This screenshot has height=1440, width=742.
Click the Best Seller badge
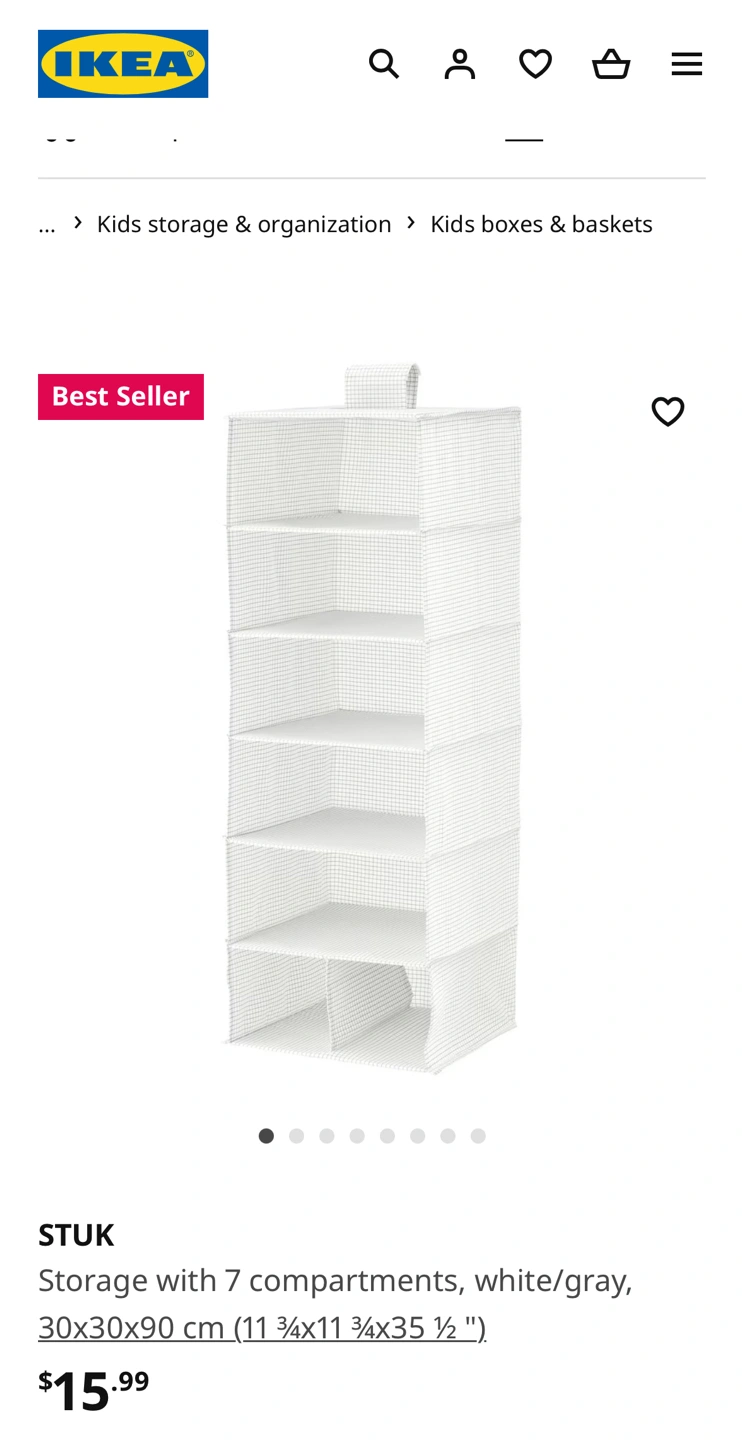coord(121,397)
